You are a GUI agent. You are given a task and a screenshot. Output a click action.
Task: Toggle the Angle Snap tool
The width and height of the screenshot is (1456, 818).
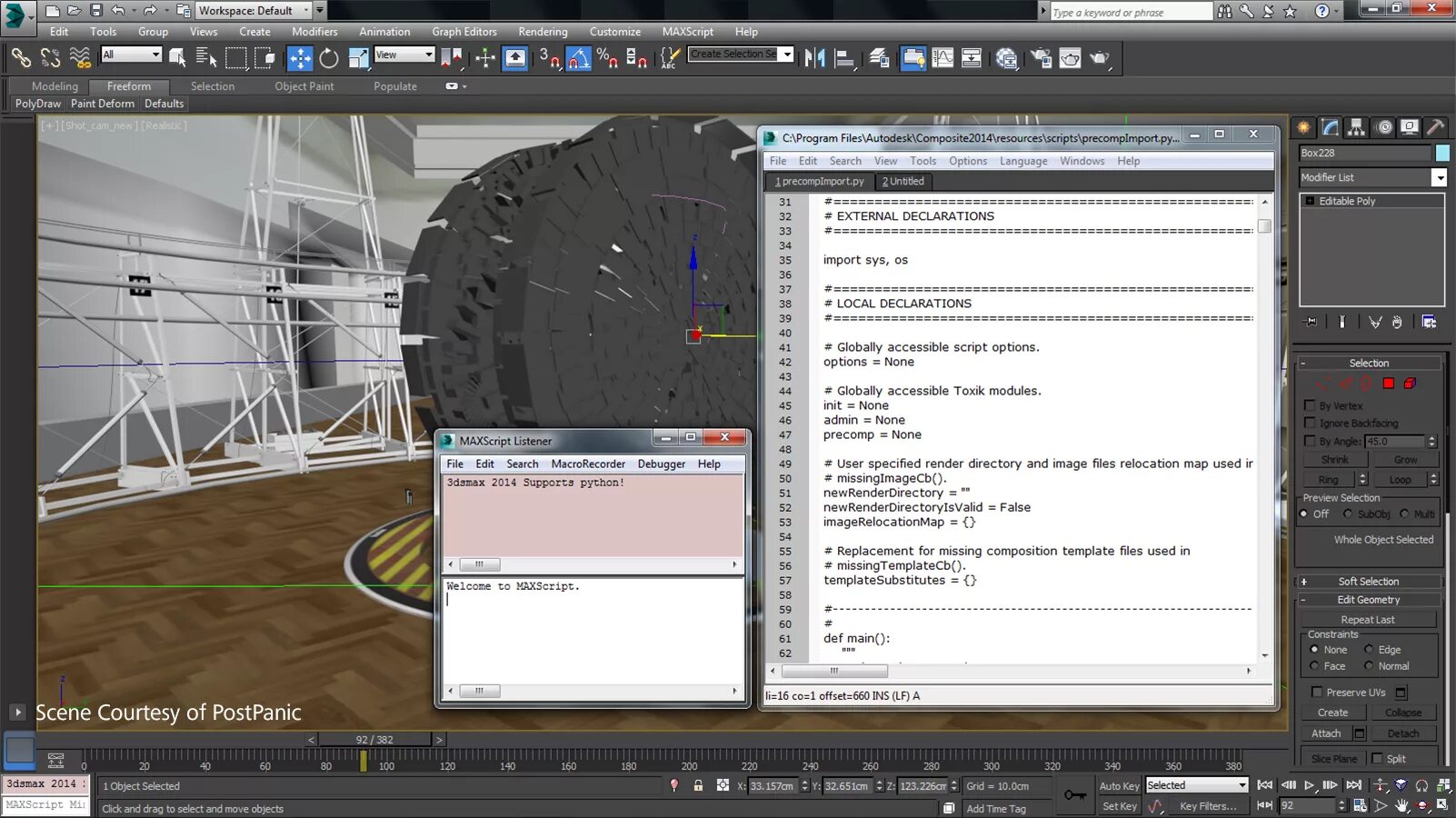click(578, 58)
